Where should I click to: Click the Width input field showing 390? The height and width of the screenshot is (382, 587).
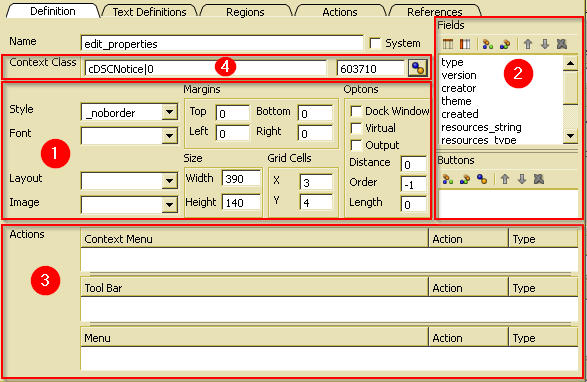(x=241, y=179)
